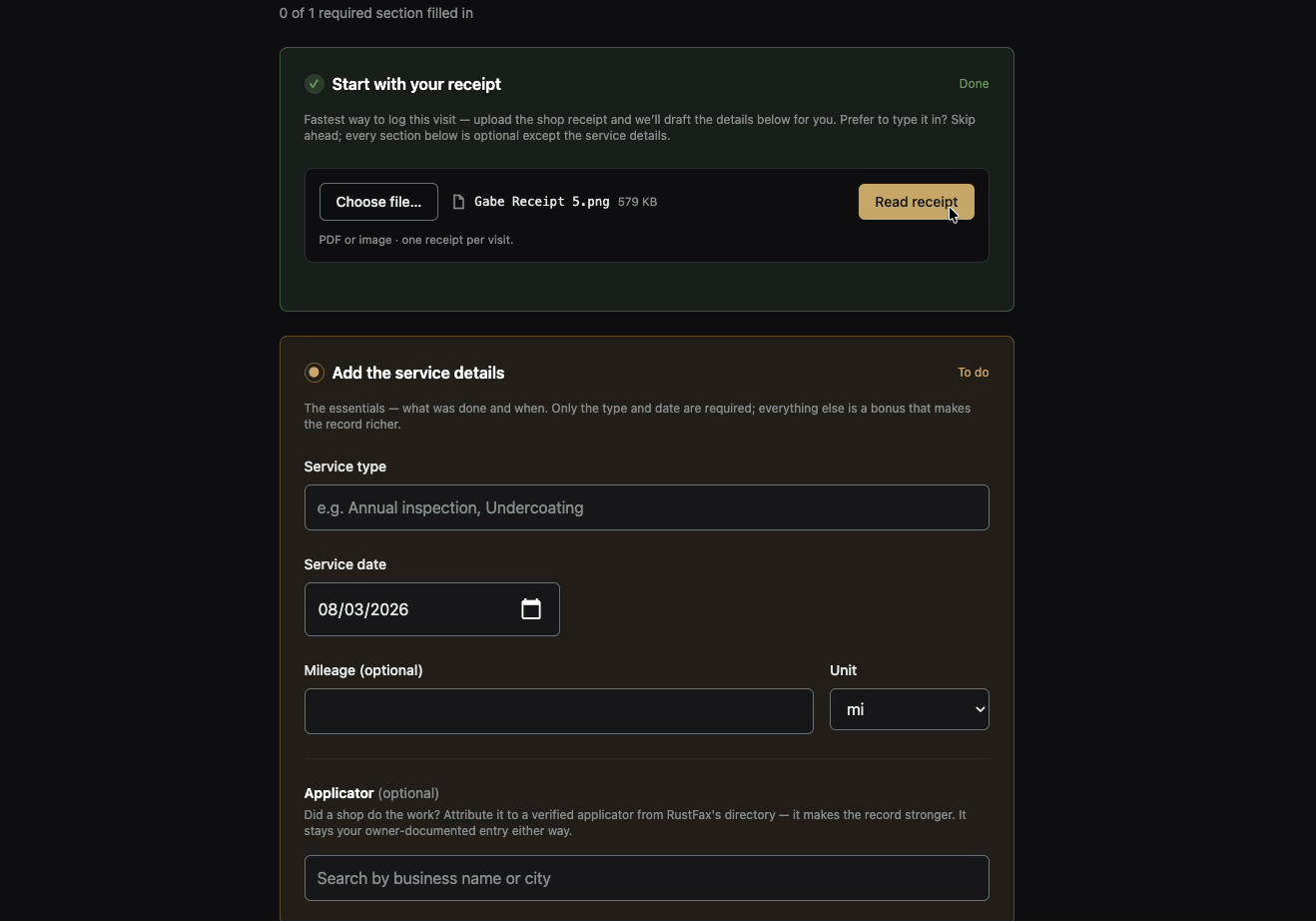Click the Done status label

tap(974, 84)
